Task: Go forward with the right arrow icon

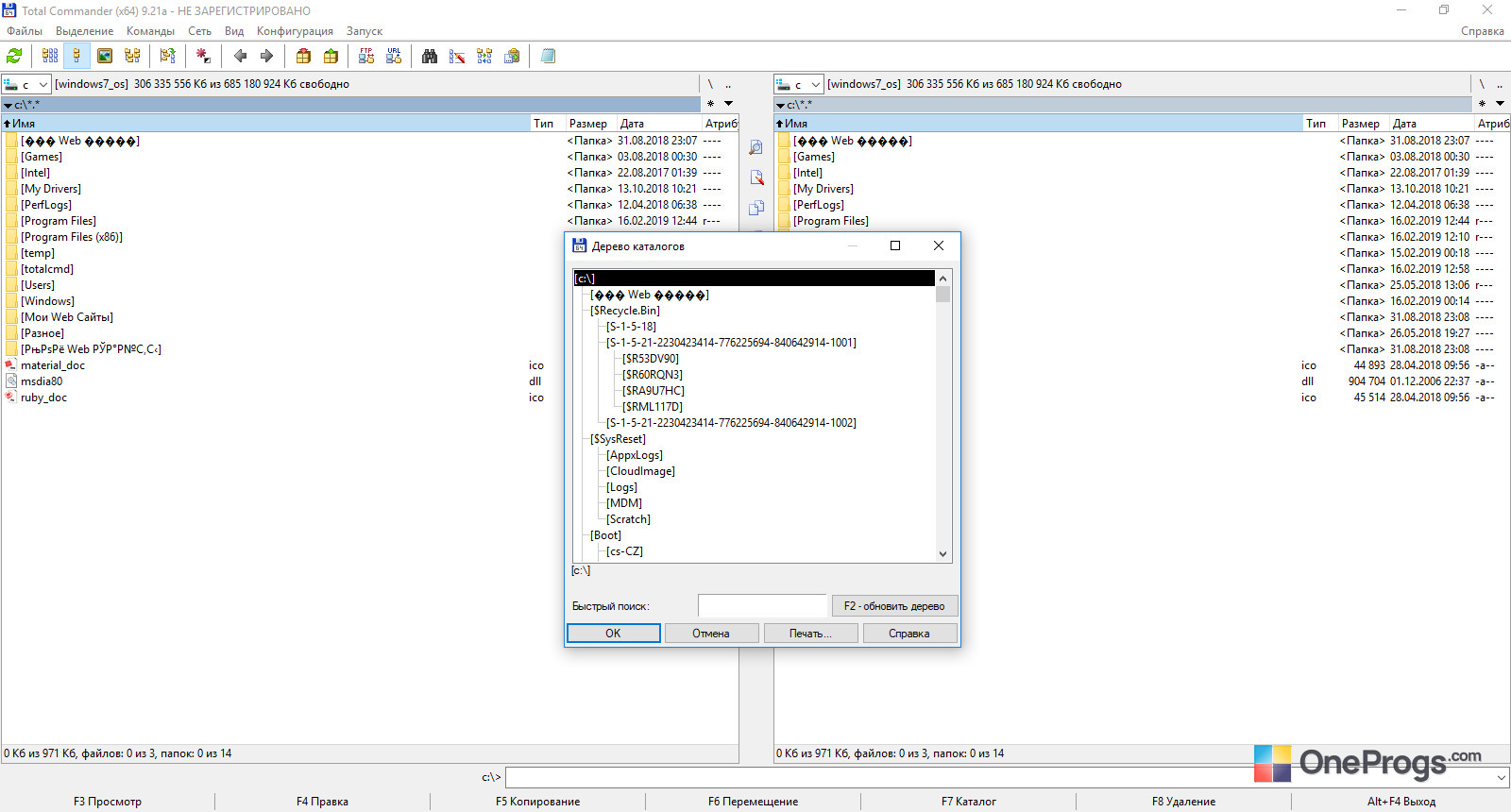Action: [x=267, y=56]
